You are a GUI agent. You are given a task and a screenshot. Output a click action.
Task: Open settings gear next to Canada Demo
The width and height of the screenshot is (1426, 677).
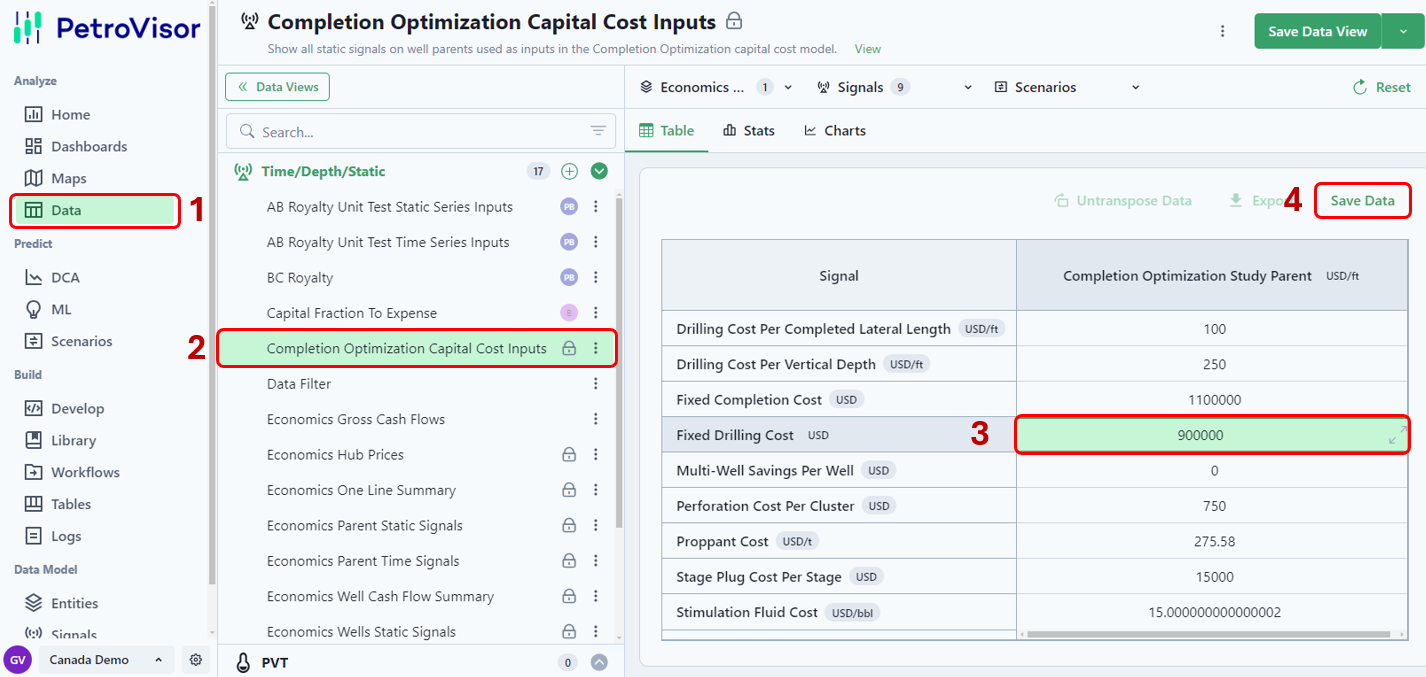coord(196,660)
